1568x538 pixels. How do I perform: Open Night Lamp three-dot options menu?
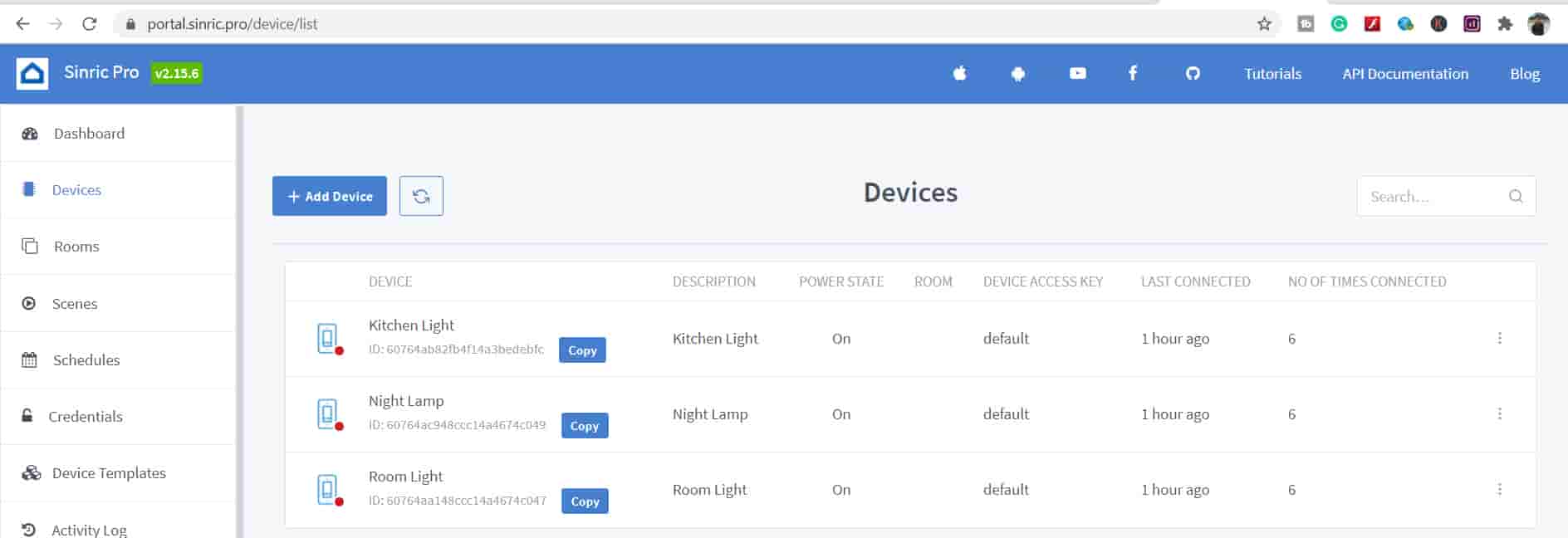(x=1499, y=414)
